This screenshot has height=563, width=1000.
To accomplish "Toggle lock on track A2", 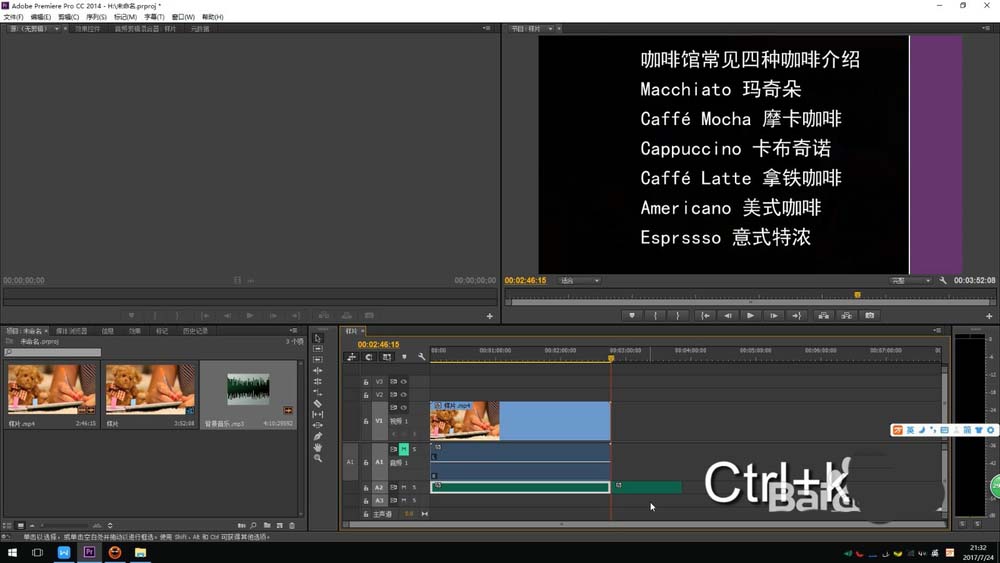I will (x=365, y=488).
